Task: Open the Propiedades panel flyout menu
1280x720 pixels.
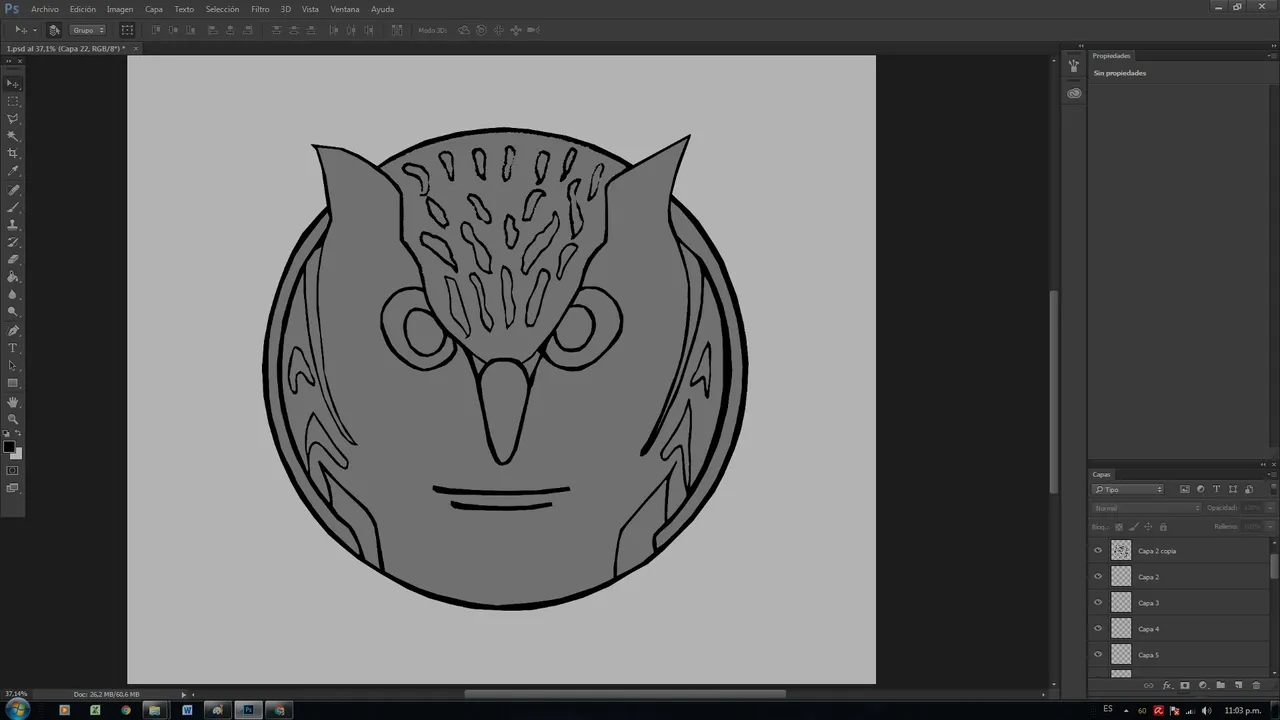Action: click(1271, 56)
